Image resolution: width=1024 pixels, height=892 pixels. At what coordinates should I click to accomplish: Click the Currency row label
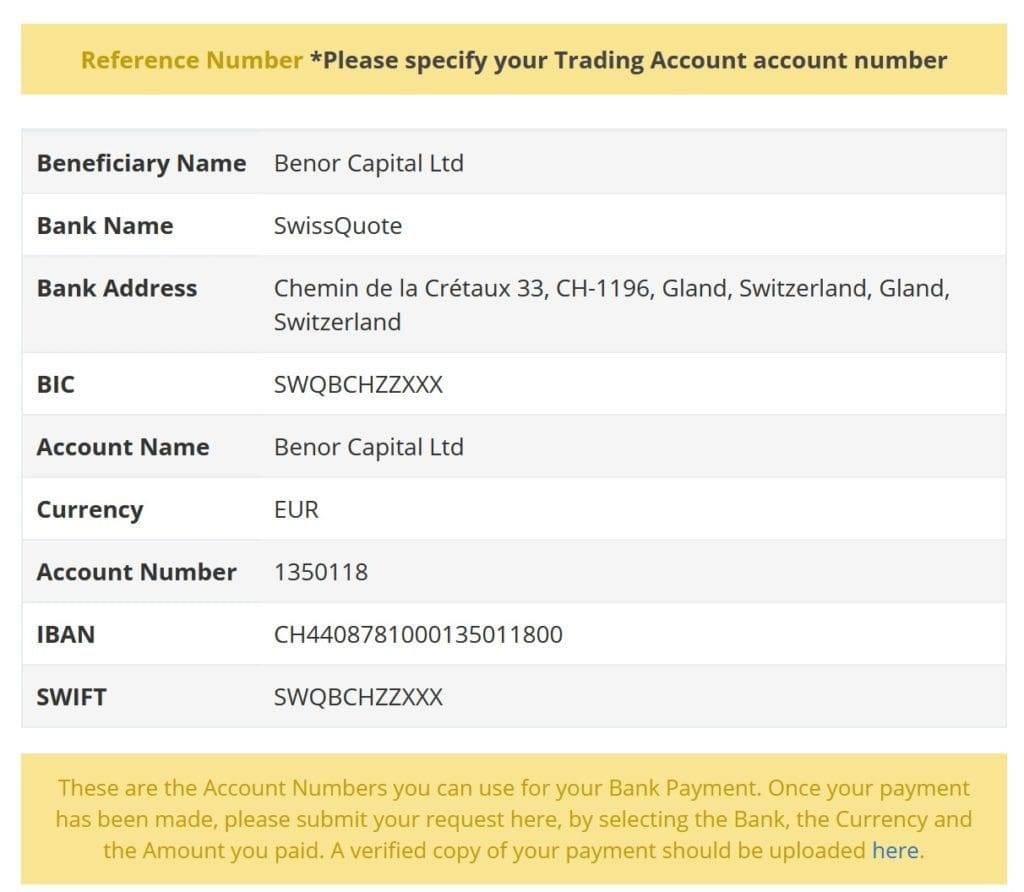89,510
